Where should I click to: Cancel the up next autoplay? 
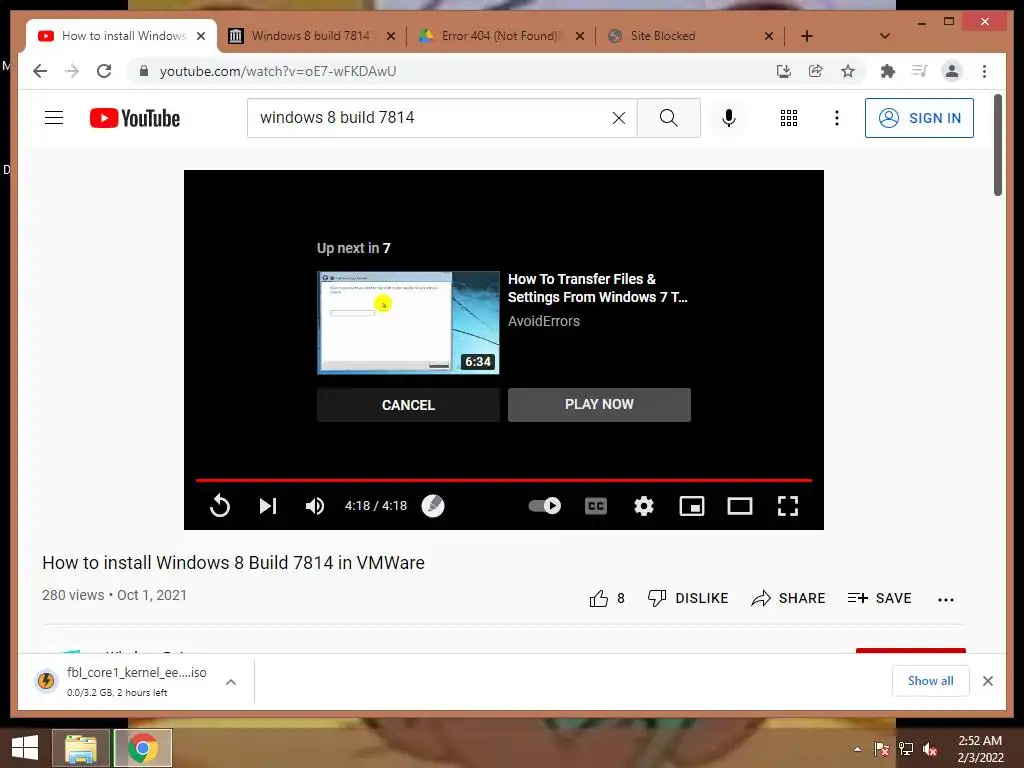[408, 405]
